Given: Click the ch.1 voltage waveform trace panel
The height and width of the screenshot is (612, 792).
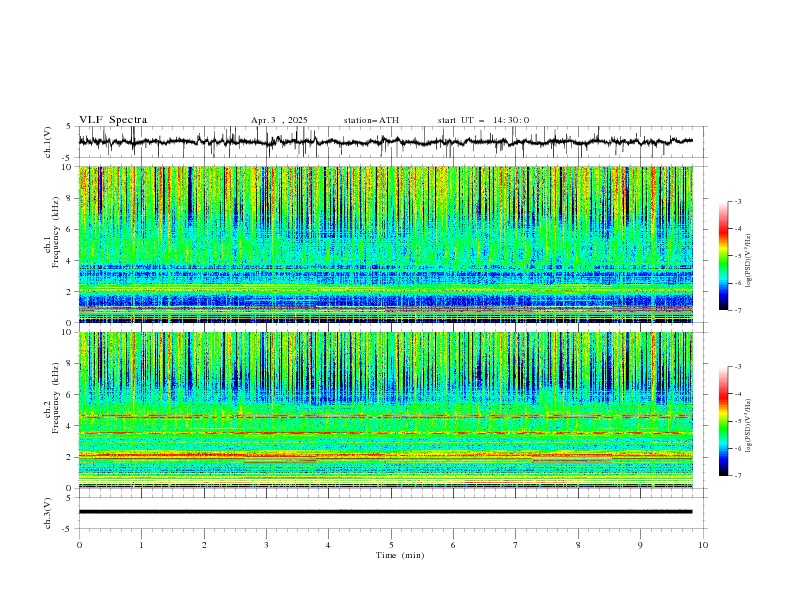Looking at the screenshot, I should pyautogui.click(x=393, y=142).
